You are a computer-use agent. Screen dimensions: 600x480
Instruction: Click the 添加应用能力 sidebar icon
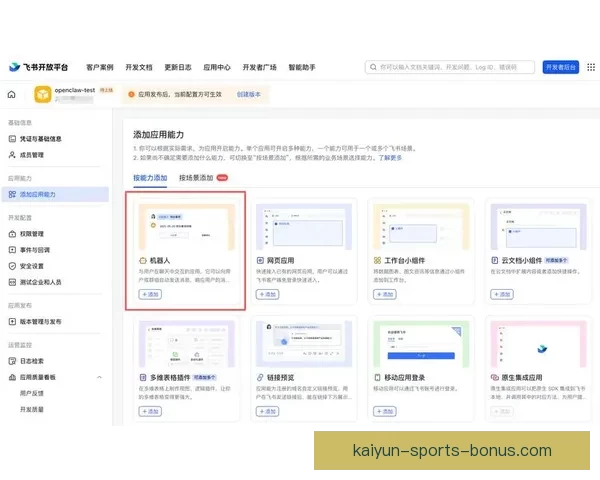(12, 194)
